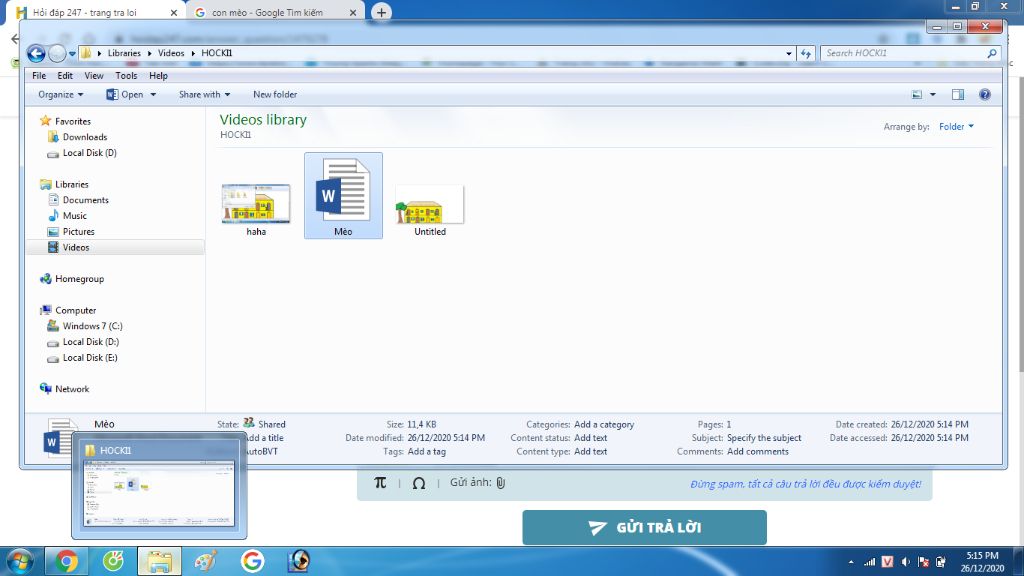Click Videos in the address breadcrumb
The height and width of the screenshot is (576, 1024).
pyautogui.click(x=171, y=54)
